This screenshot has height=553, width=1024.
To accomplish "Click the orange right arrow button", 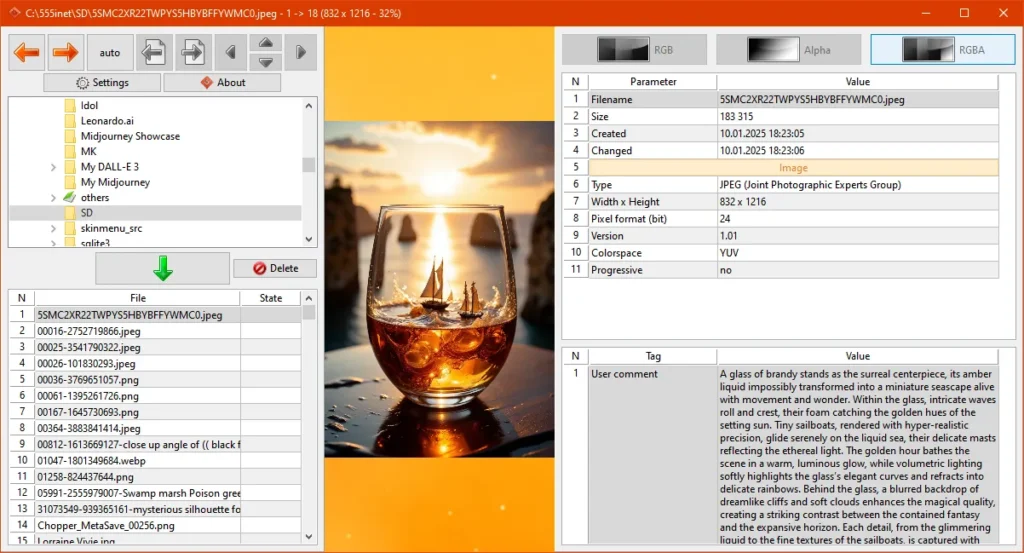I will (x=65, y=52).
